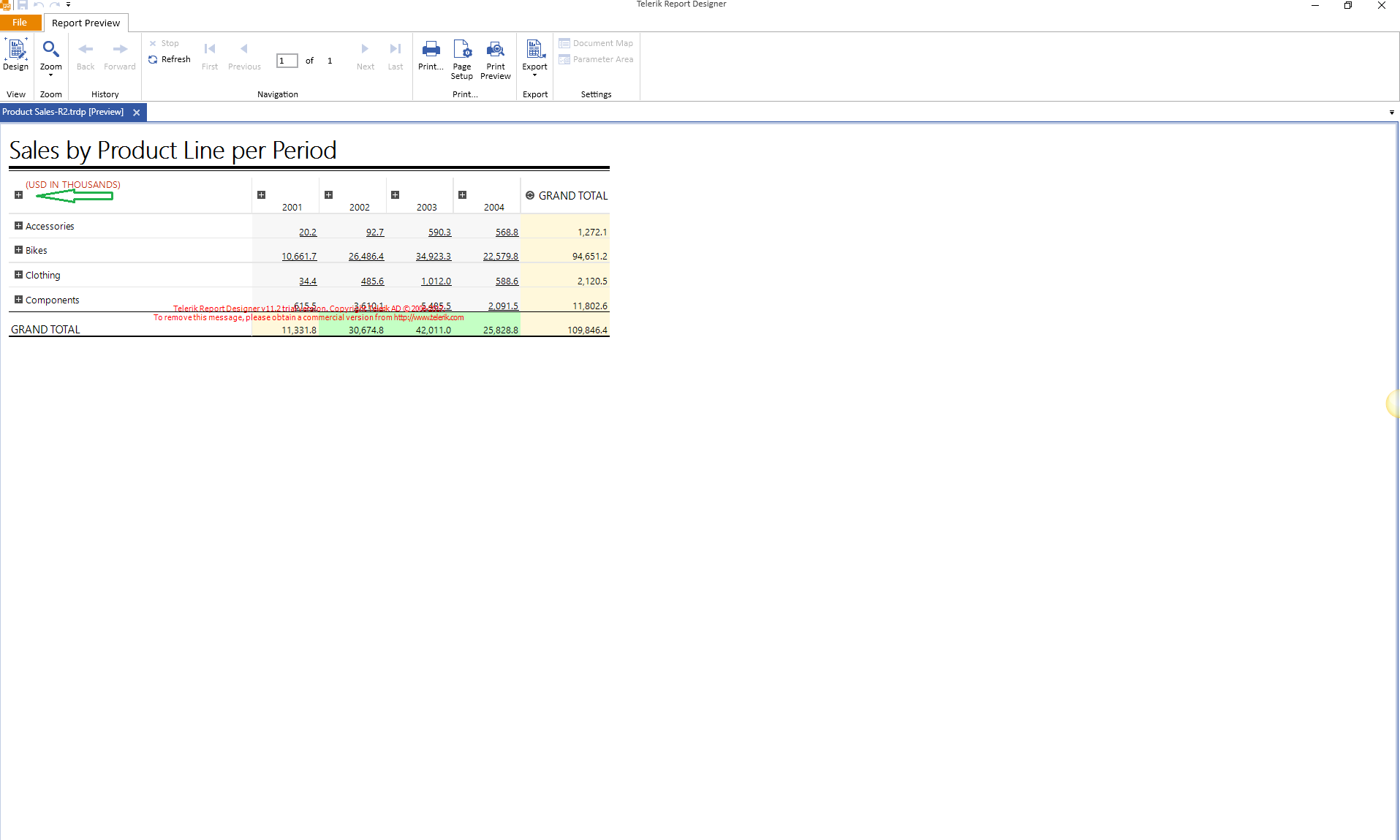The image size is (1400, 840).
Task: Open Accessories 2004 value 568.8 link
Action: pos(507,232)
